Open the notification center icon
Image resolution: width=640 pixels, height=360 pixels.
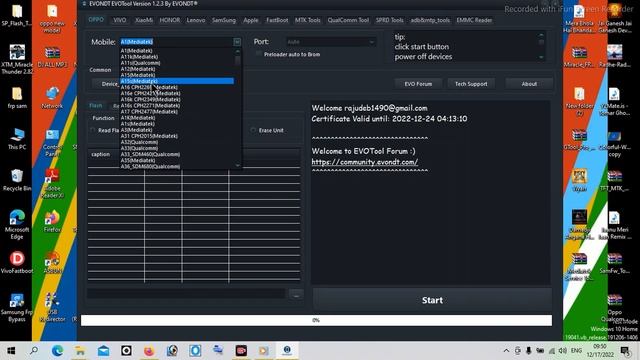coord(625,351)
